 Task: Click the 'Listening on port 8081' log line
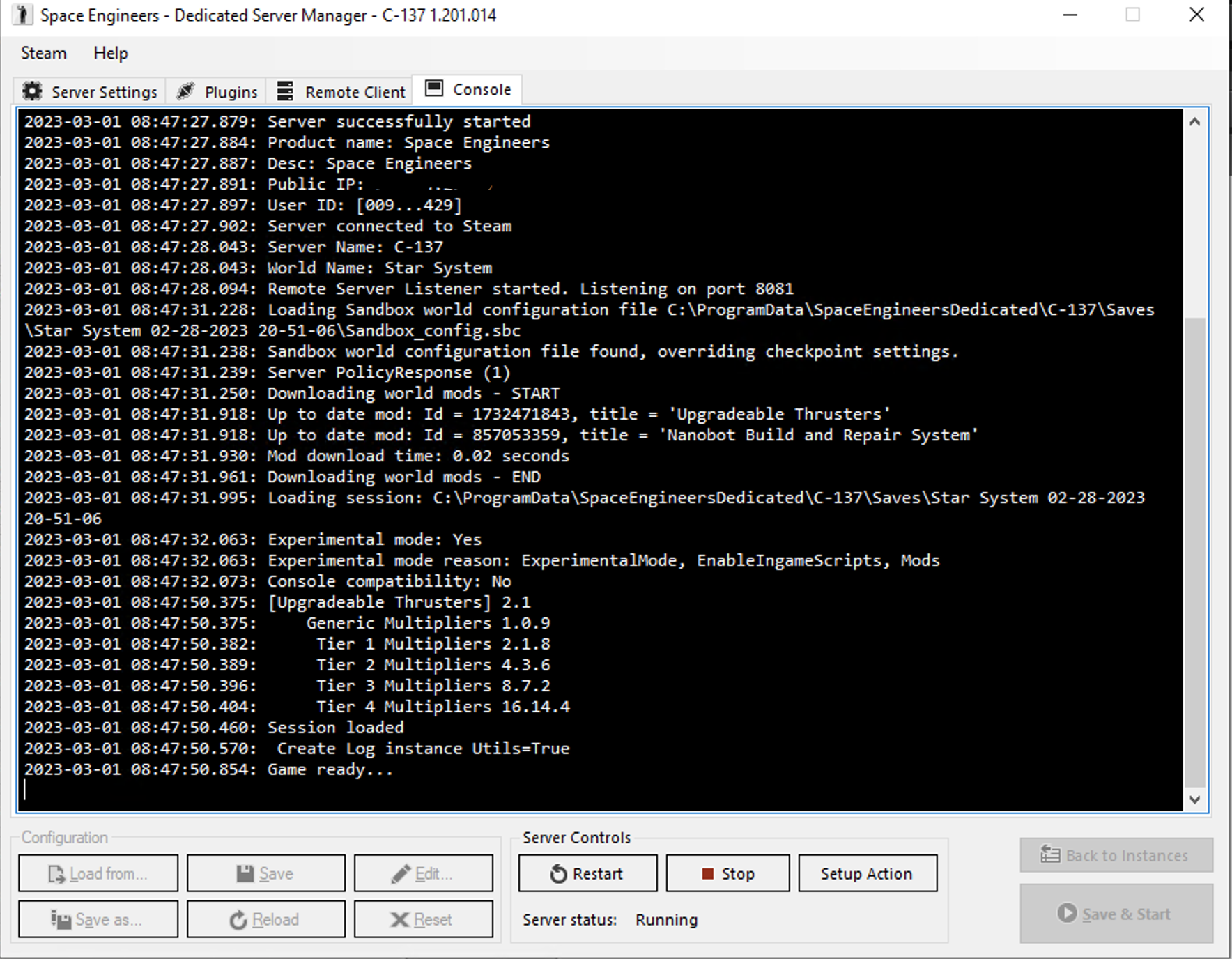tap(409, 289)
